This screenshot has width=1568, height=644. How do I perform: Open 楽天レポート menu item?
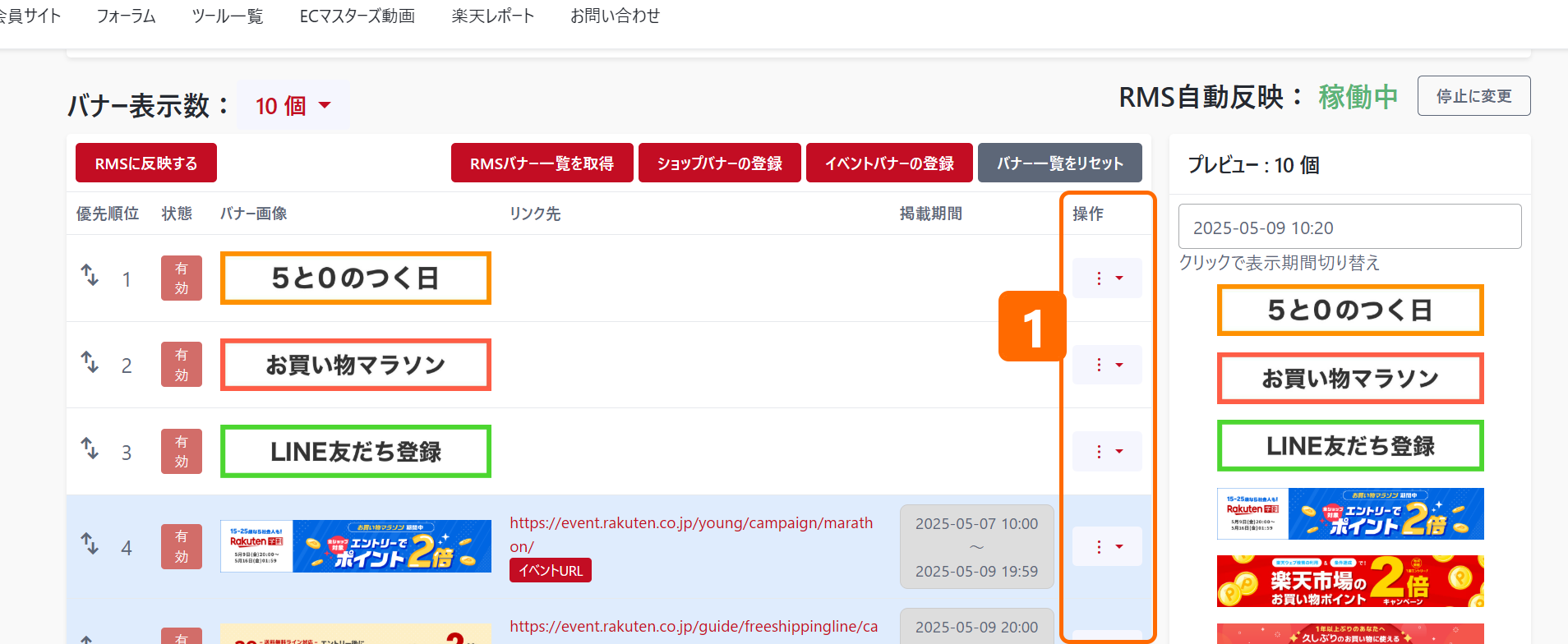[493, 16]
